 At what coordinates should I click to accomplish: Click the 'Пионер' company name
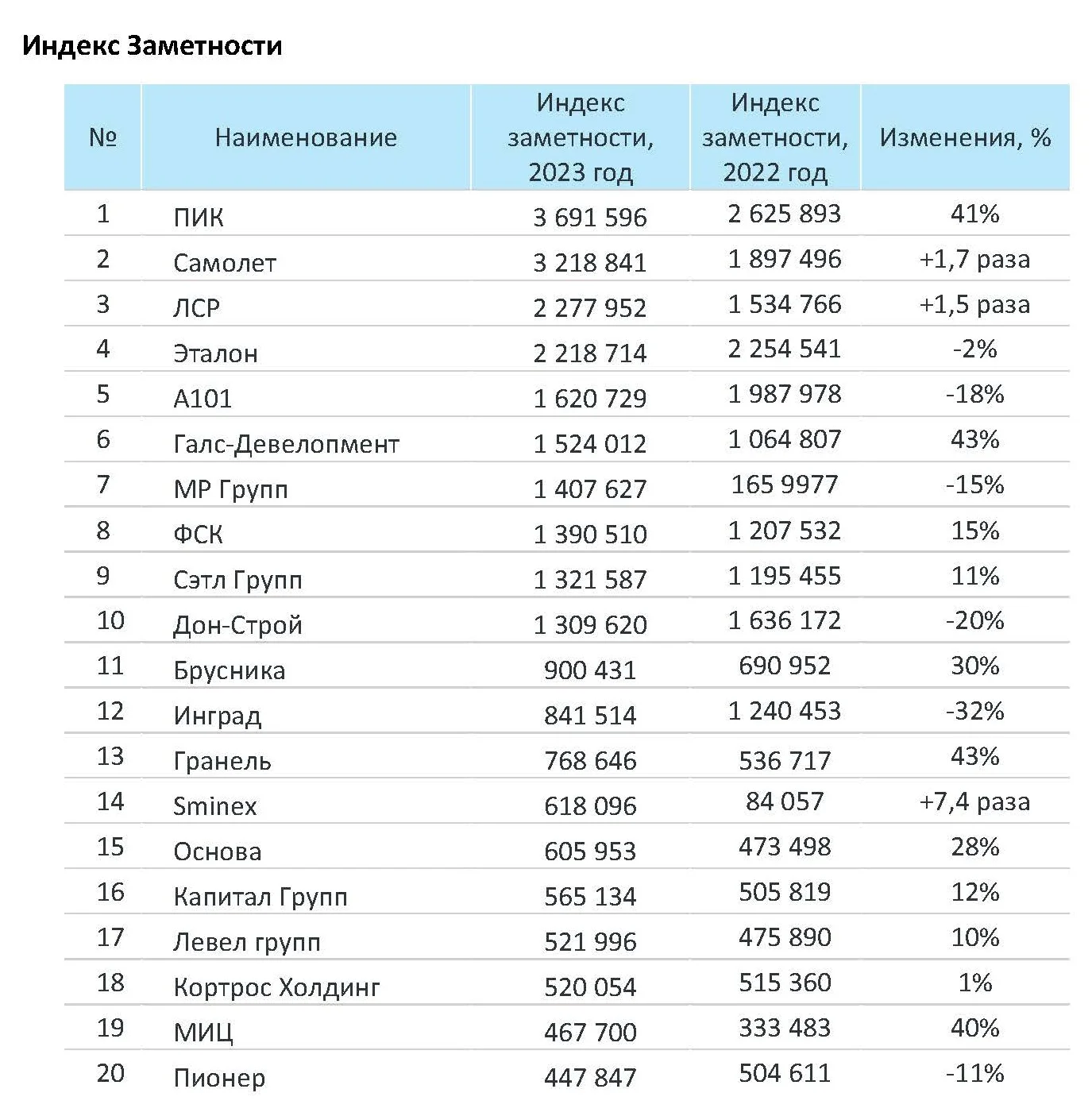pyautogui.click(x=219, y=1077)
